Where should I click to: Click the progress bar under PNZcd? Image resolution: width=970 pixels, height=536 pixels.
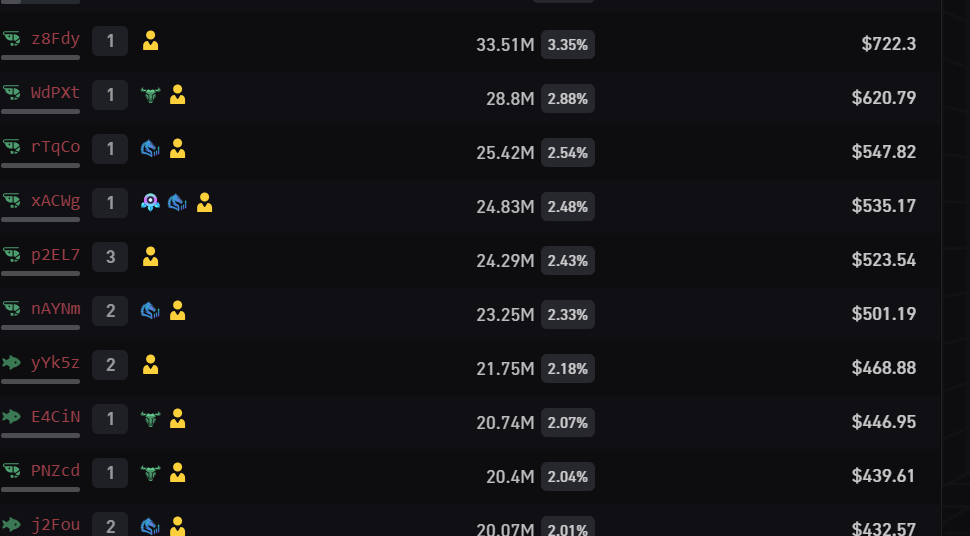[x=41, y=490]
